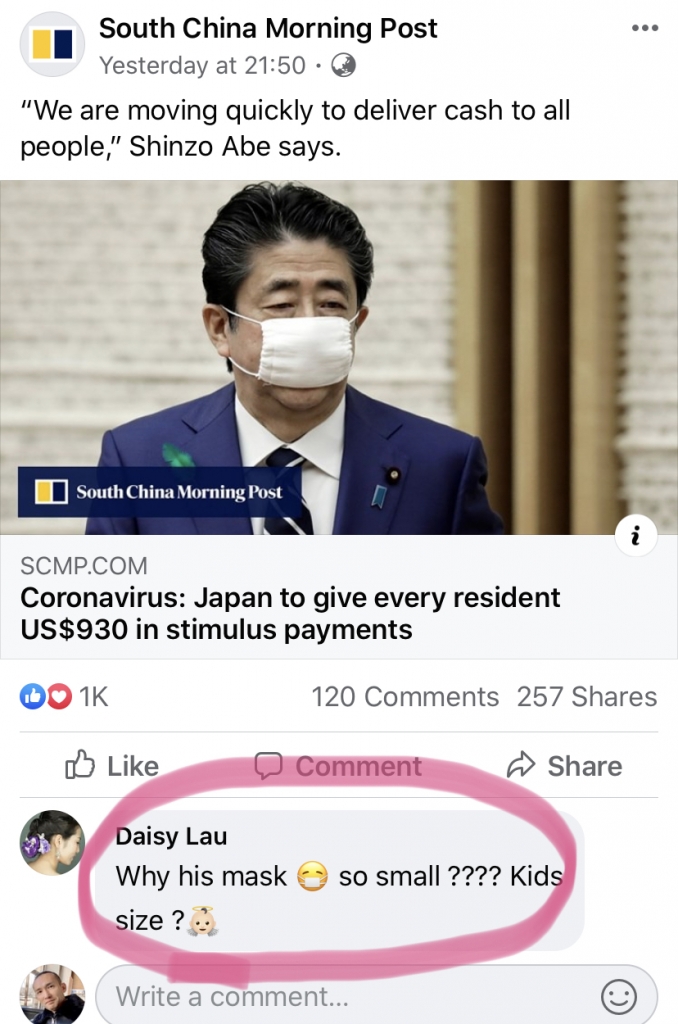Like the post with thumbs-up button
The image size is (678, 1024).
point(112,765)
